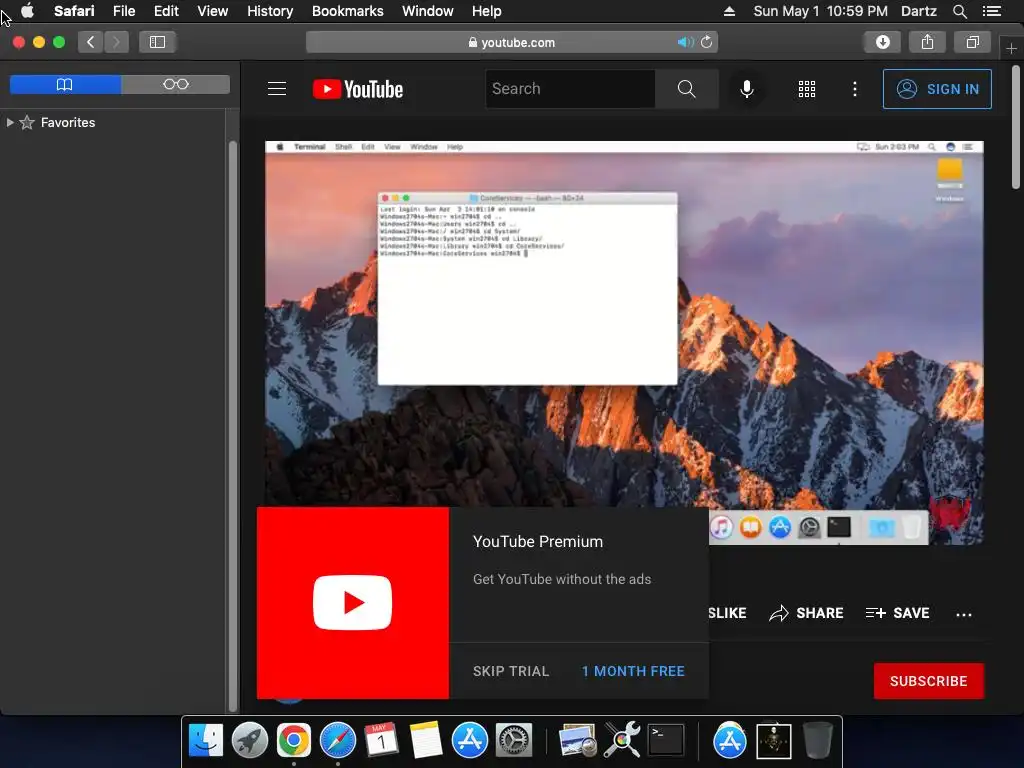The width and height of the screenshot is (1024, 768).
Task: Open Launchpad from the Dock
Action: 249,741
